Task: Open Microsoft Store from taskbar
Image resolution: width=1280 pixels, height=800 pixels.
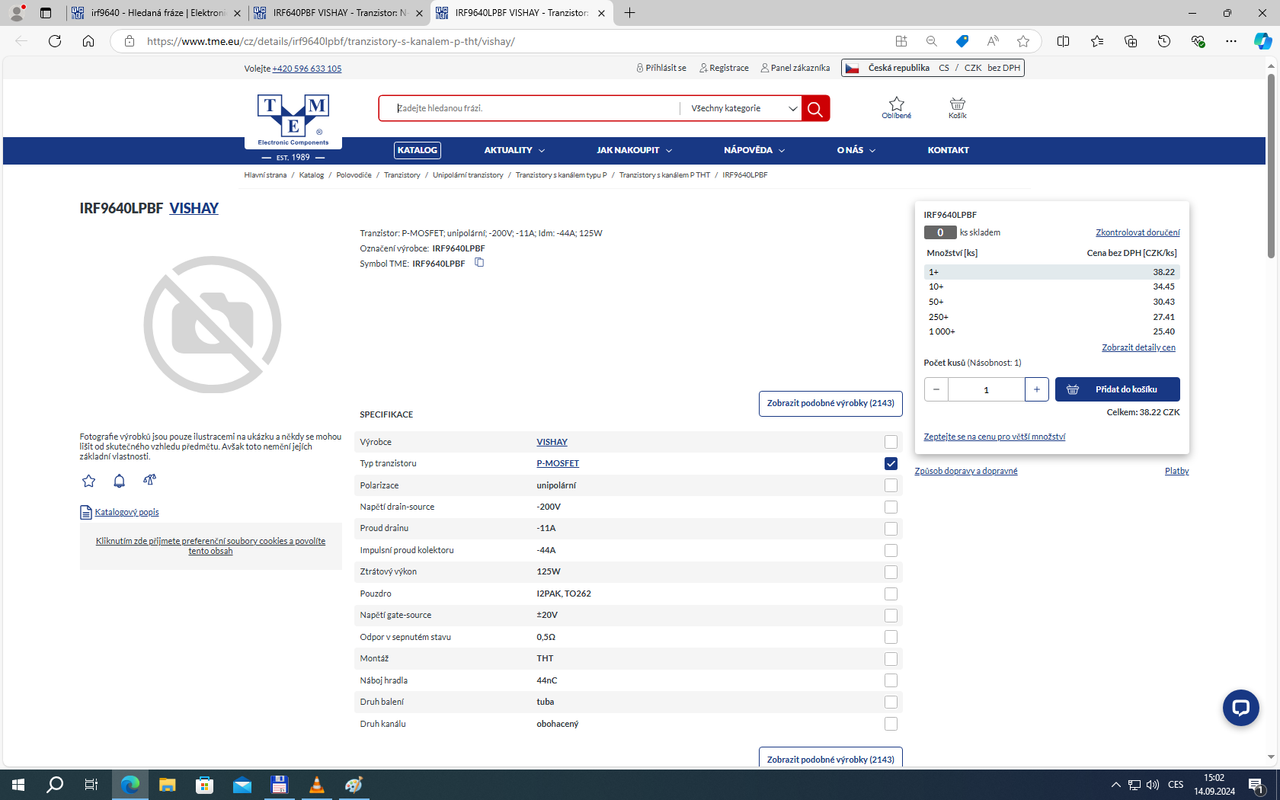Action: coord(204,785)
